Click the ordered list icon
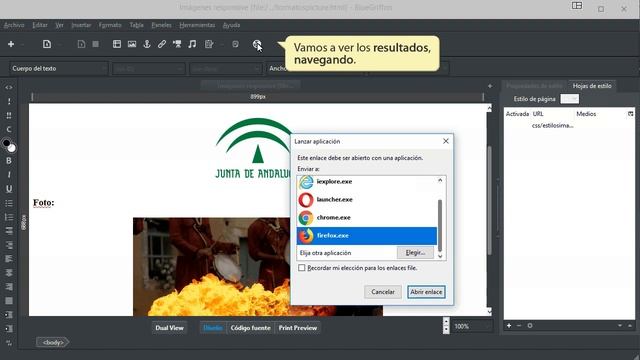 (x=9, y=217)
